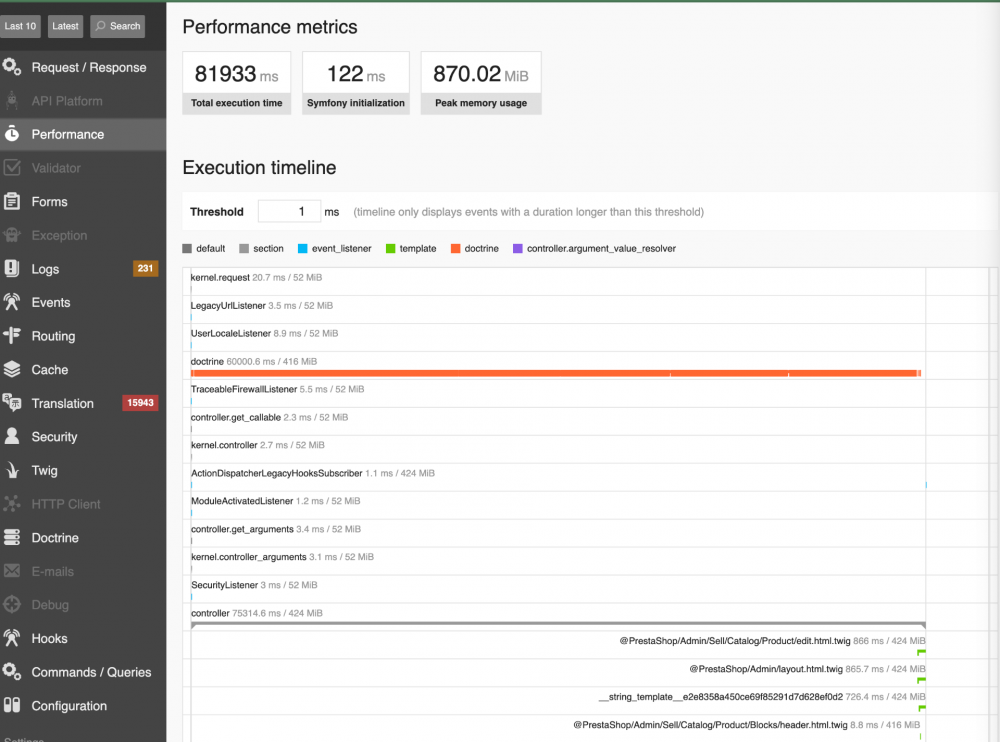Viewport: 1000px width, 742px height.
Task: Click the Latest button
Action: pos(65,26)
